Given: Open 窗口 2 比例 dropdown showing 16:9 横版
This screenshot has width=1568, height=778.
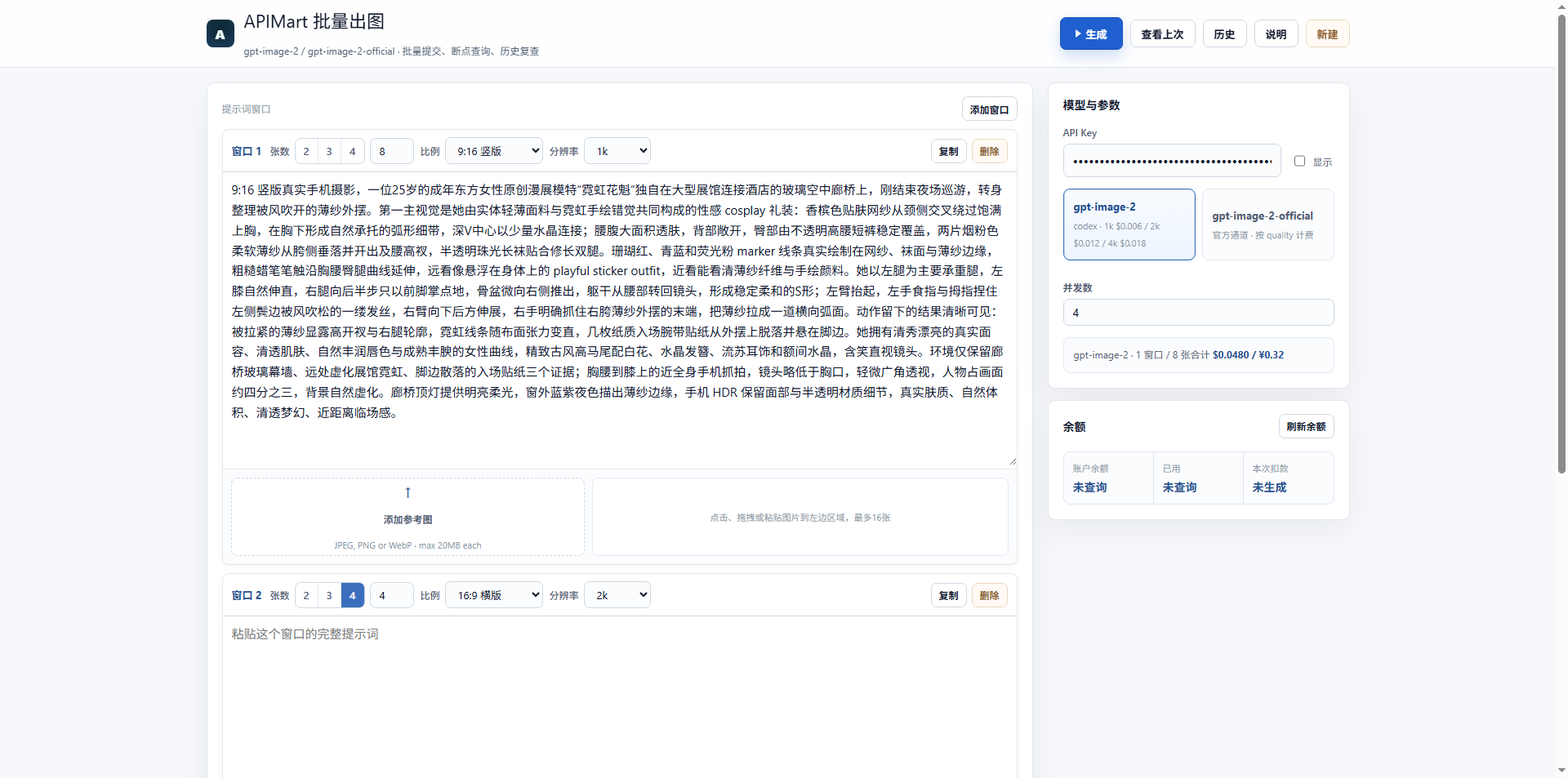Looking at the screenshot, I should pyautogui.click(x=494, y=595).
